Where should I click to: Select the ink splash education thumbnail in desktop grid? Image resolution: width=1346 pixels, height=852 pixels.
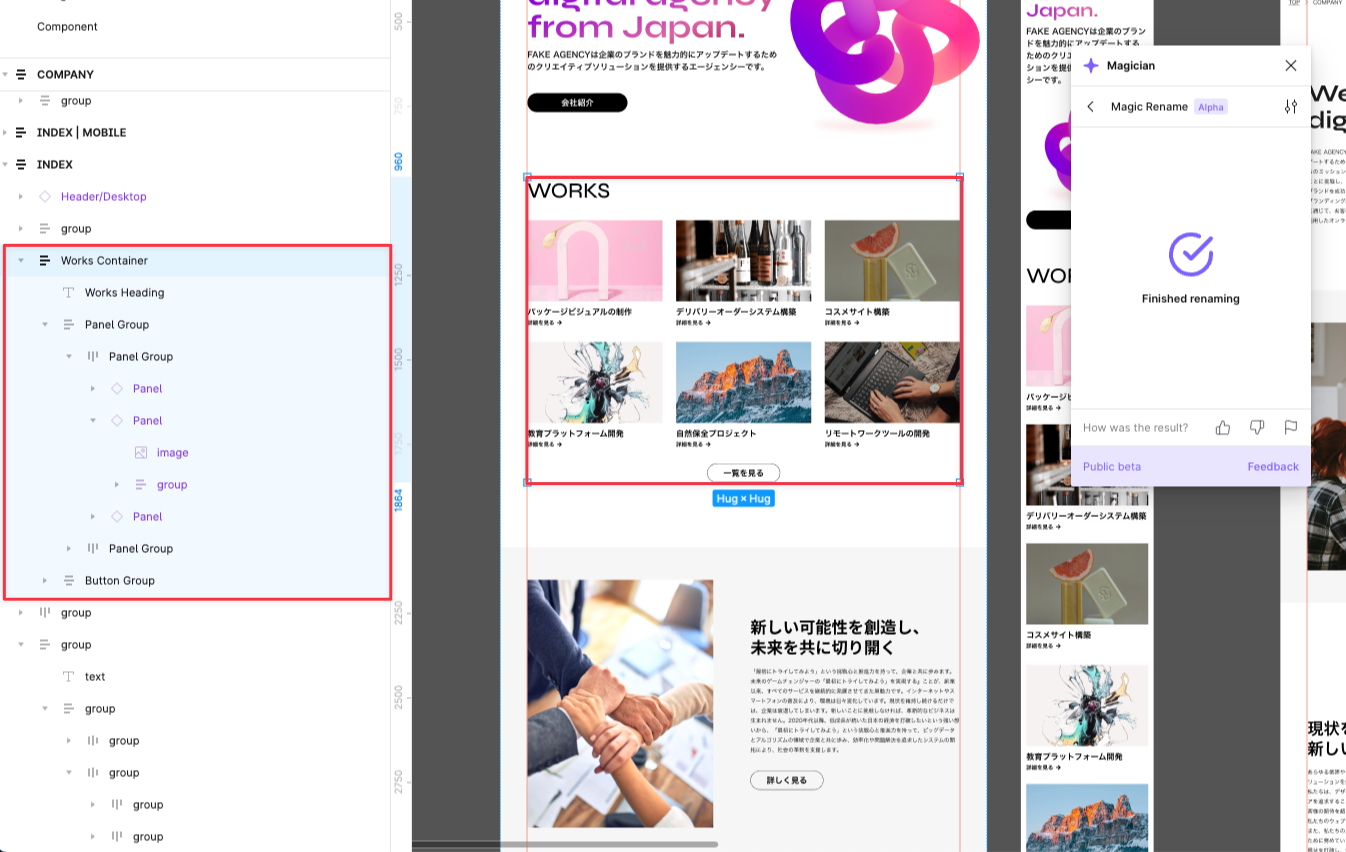point(595,382)
